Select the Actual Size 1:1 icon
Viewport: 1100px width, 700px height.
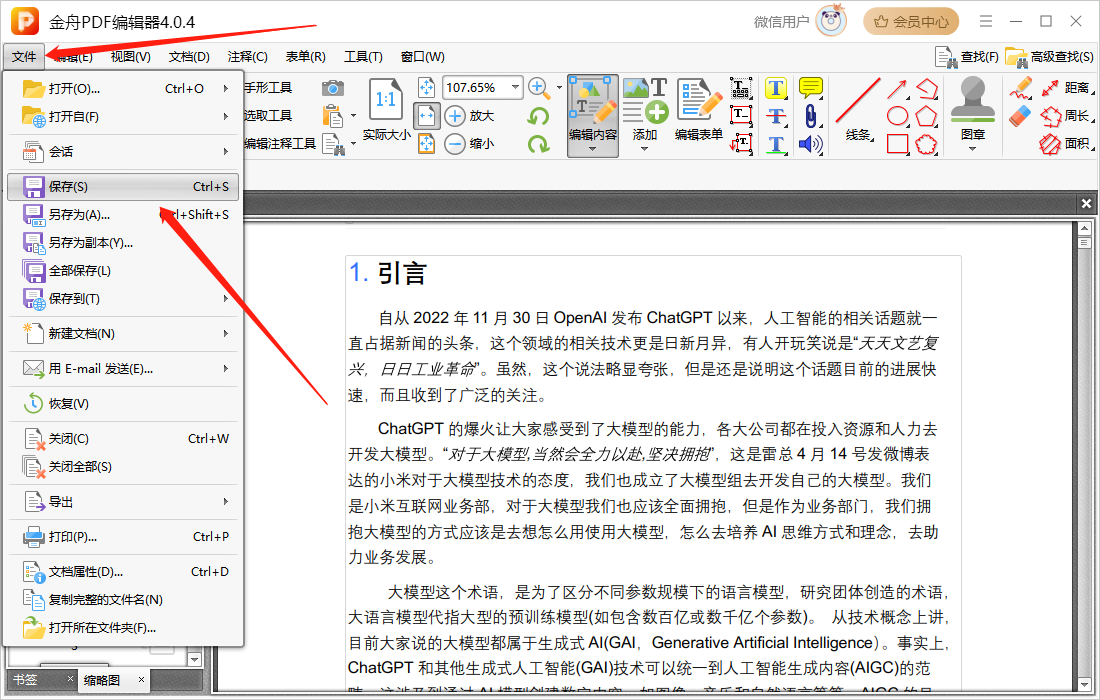[385, 100]
